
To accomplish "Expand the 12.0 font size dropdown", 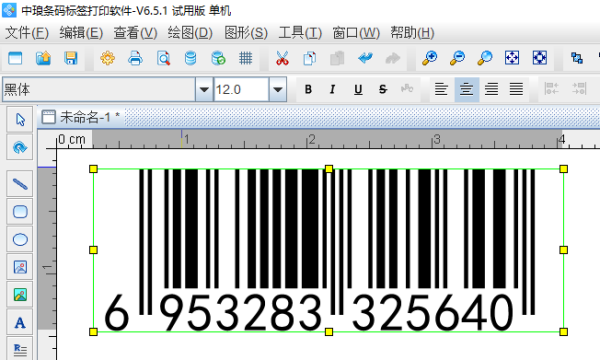I will (x=278, y=90).
